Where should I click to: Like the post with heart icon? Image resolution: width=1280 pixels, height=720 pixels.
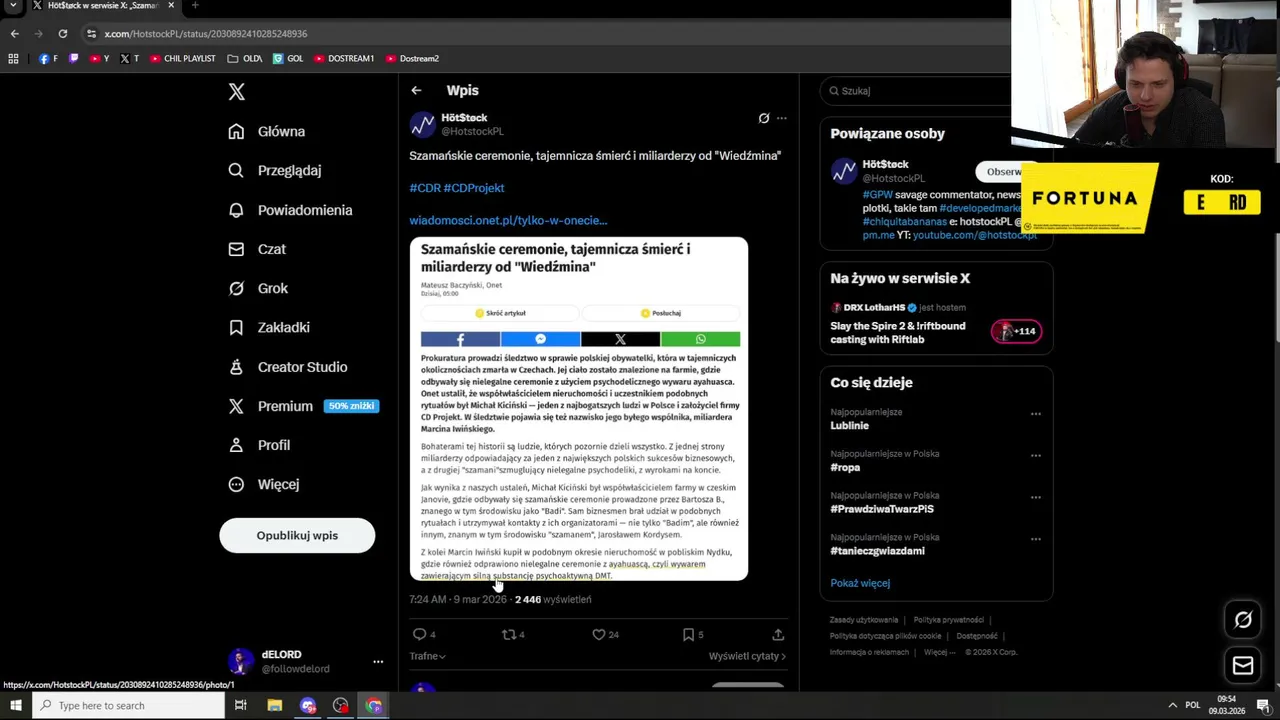(x=598, y=634)
